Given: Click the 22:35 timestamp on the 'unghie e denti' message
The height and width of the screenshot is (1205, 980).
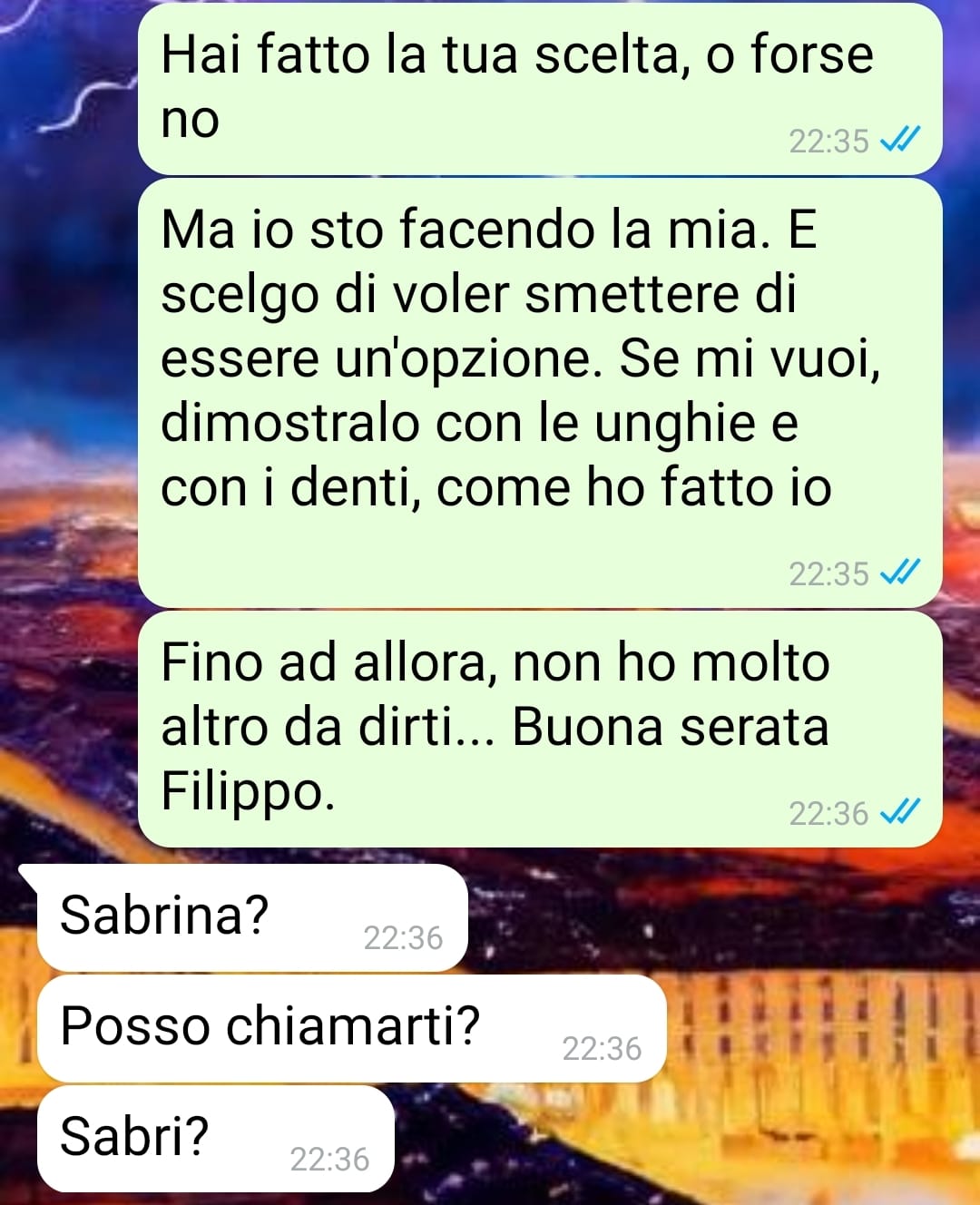Looking at the screenshot, I should [828, 574].
